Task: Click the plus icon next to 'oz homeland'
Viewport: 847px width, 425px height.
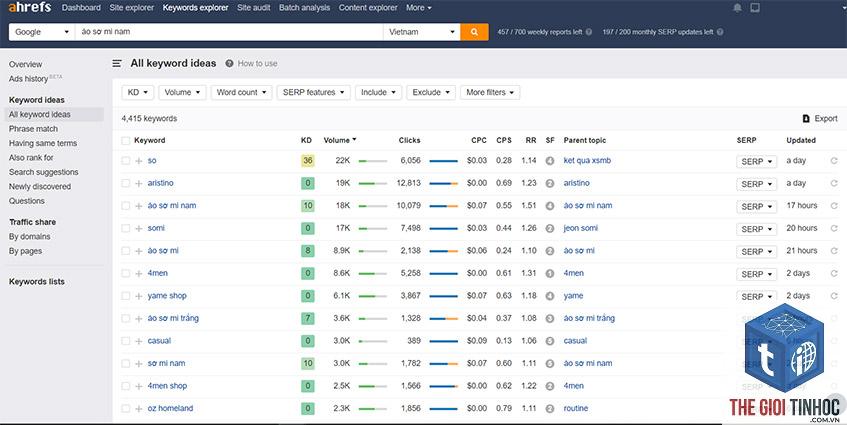Action: pyautogui.click(x=139, y=408)
